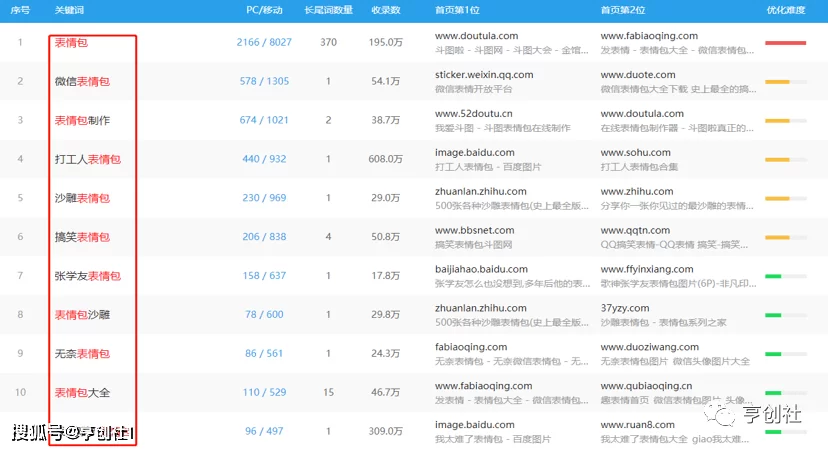Viewport: 828px width, 450px height.
Task: Click the long-tail count 370 in row one
Action: click(328, 42)
